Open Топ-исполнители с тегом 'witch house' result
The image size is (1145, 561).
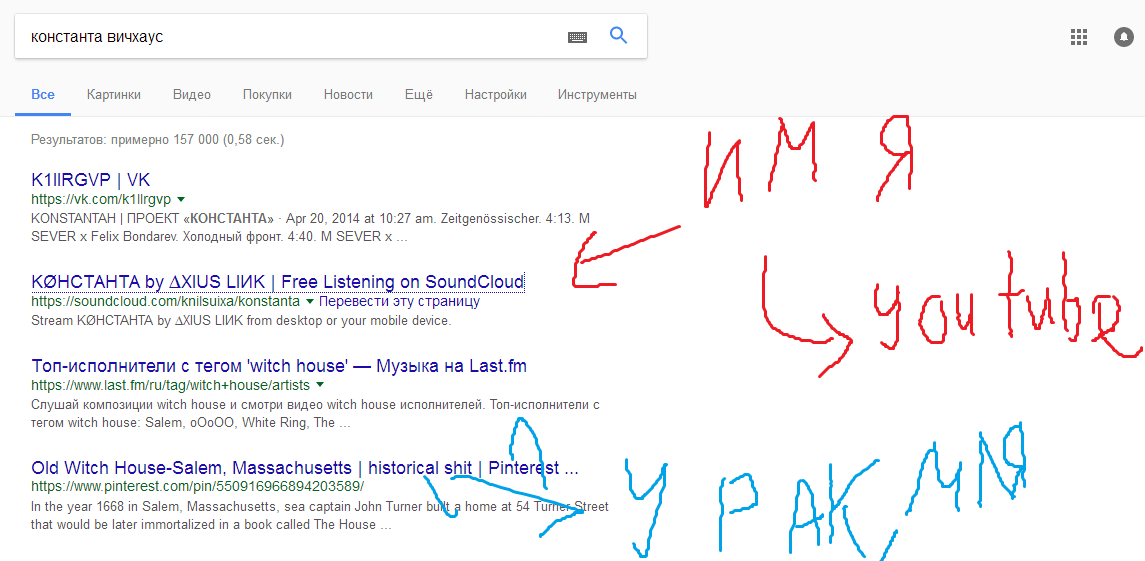pyautogui.click(x=279, y=366)
